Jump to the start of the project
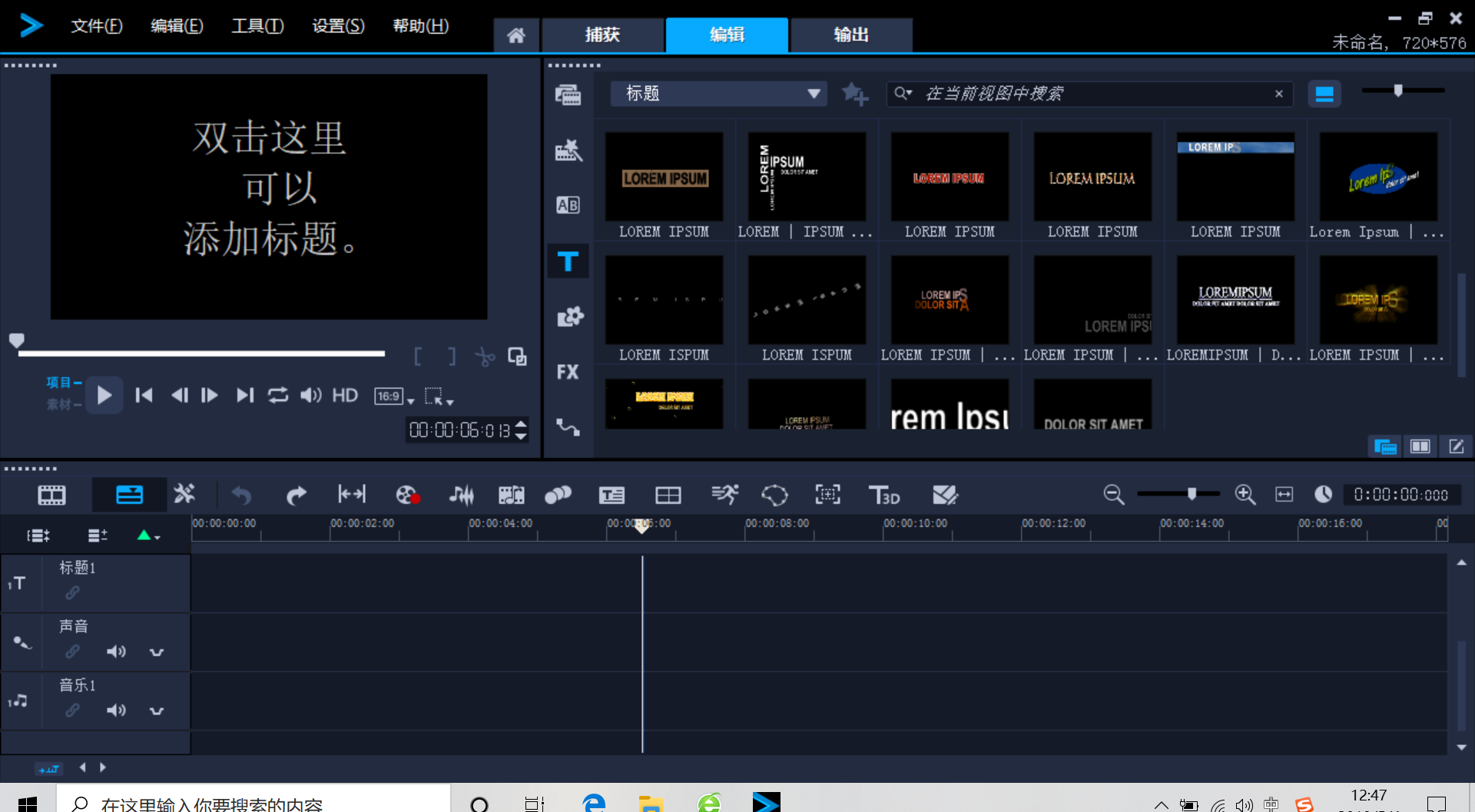Screen dimensions: 1475x812 click(144, 395)
